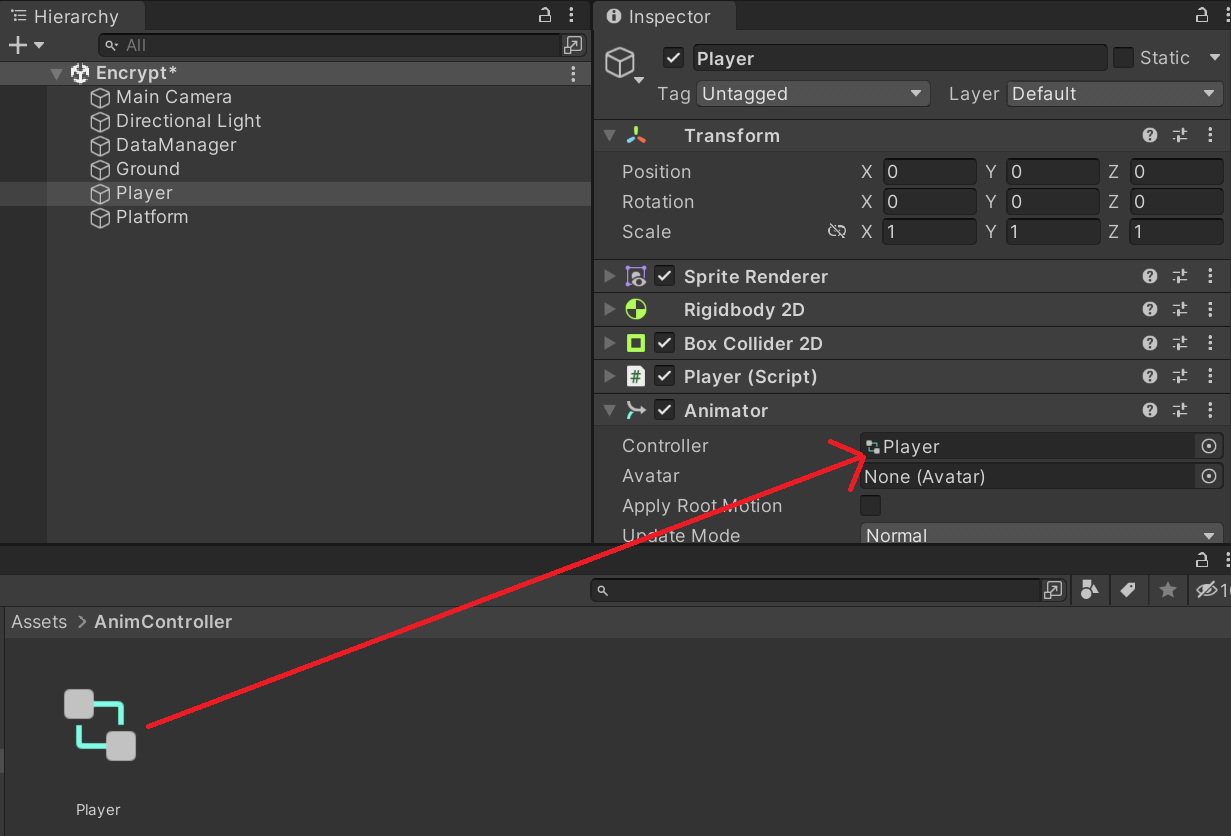Click Project favorites star icon
This screenshot has width=1231, height=836.
click(x=1167, y=590)
